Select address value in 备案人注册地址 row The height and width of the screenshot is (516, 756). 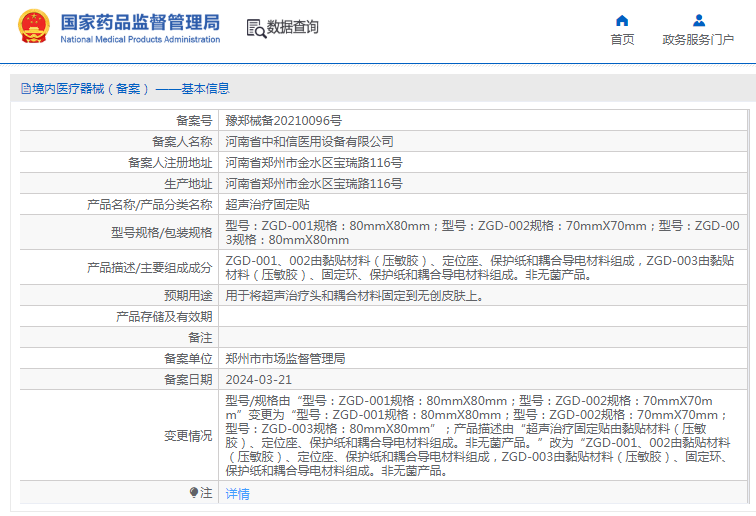[314, 163]
